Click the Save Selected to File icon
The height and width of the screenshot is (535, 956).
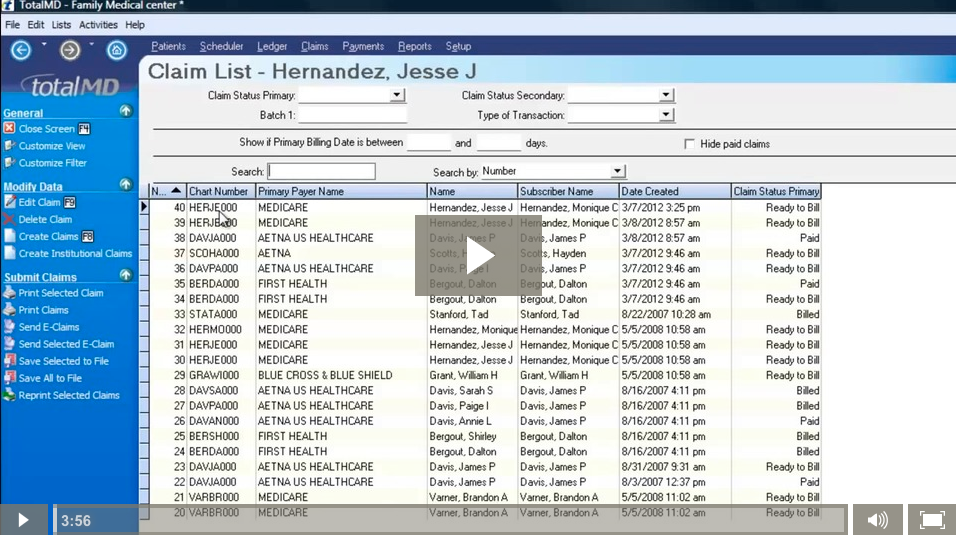coord(9,361)
